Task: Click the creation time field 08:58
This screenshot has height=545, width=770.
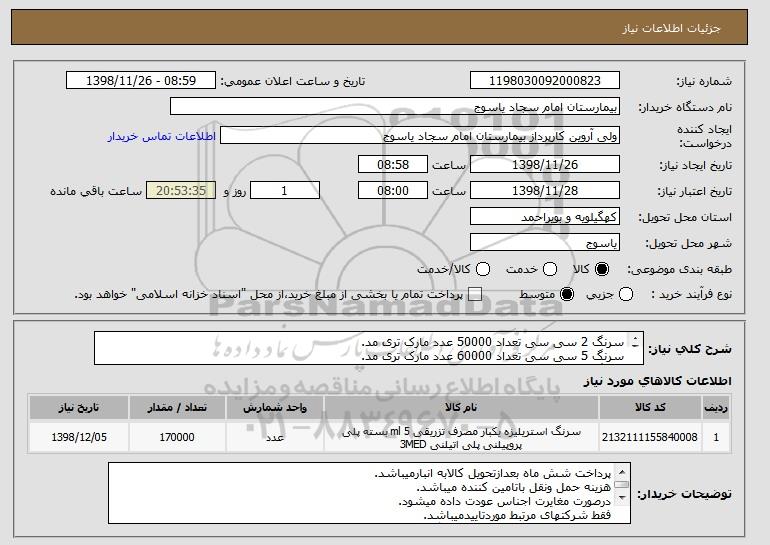Action: (393, 164)
